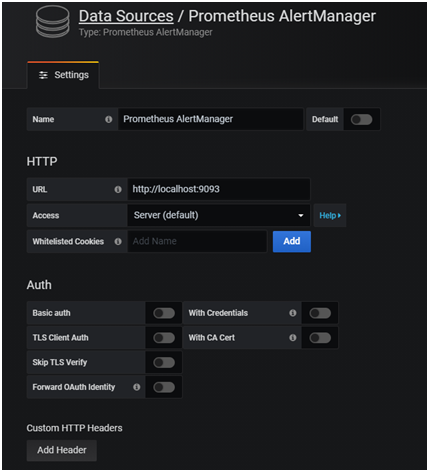Click the Custom HTTP Headers heading
Screen dimensions: 429x472
[x=74, y=428]
